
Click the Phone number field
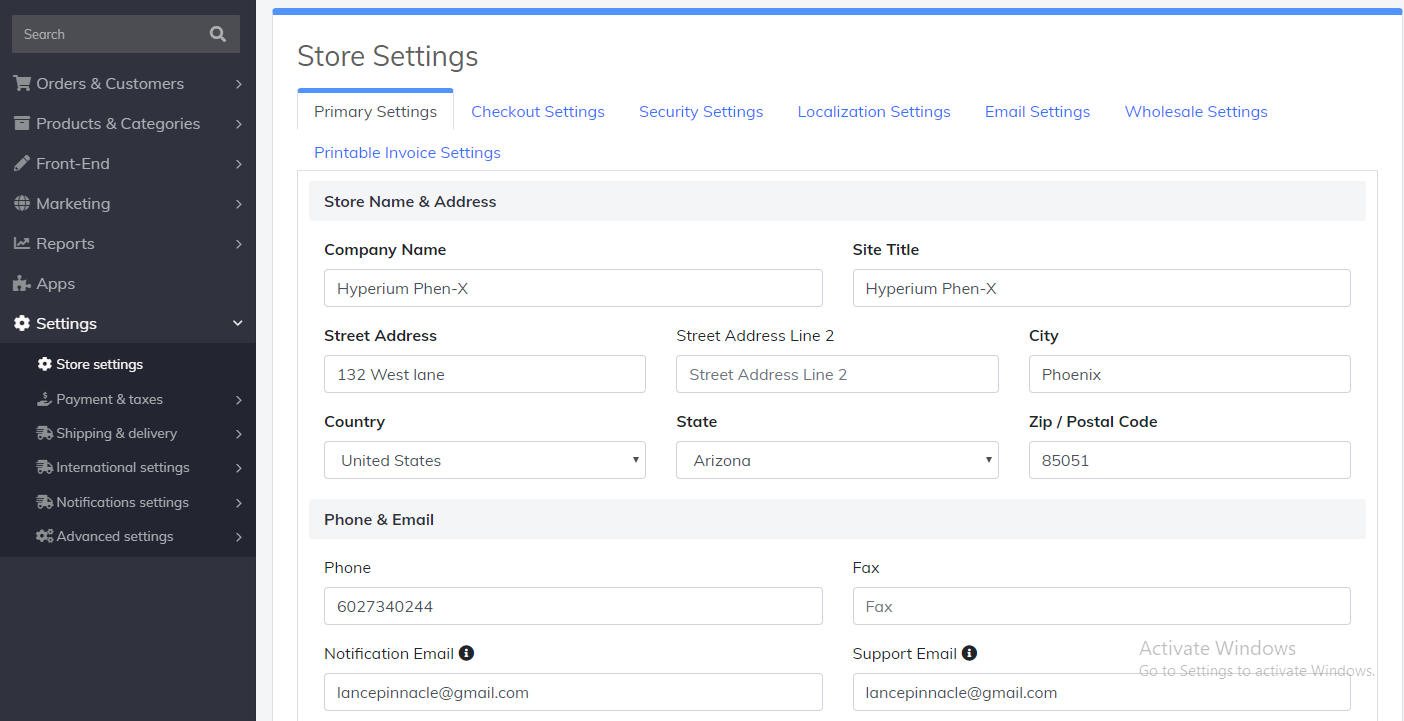pos(573,606)
